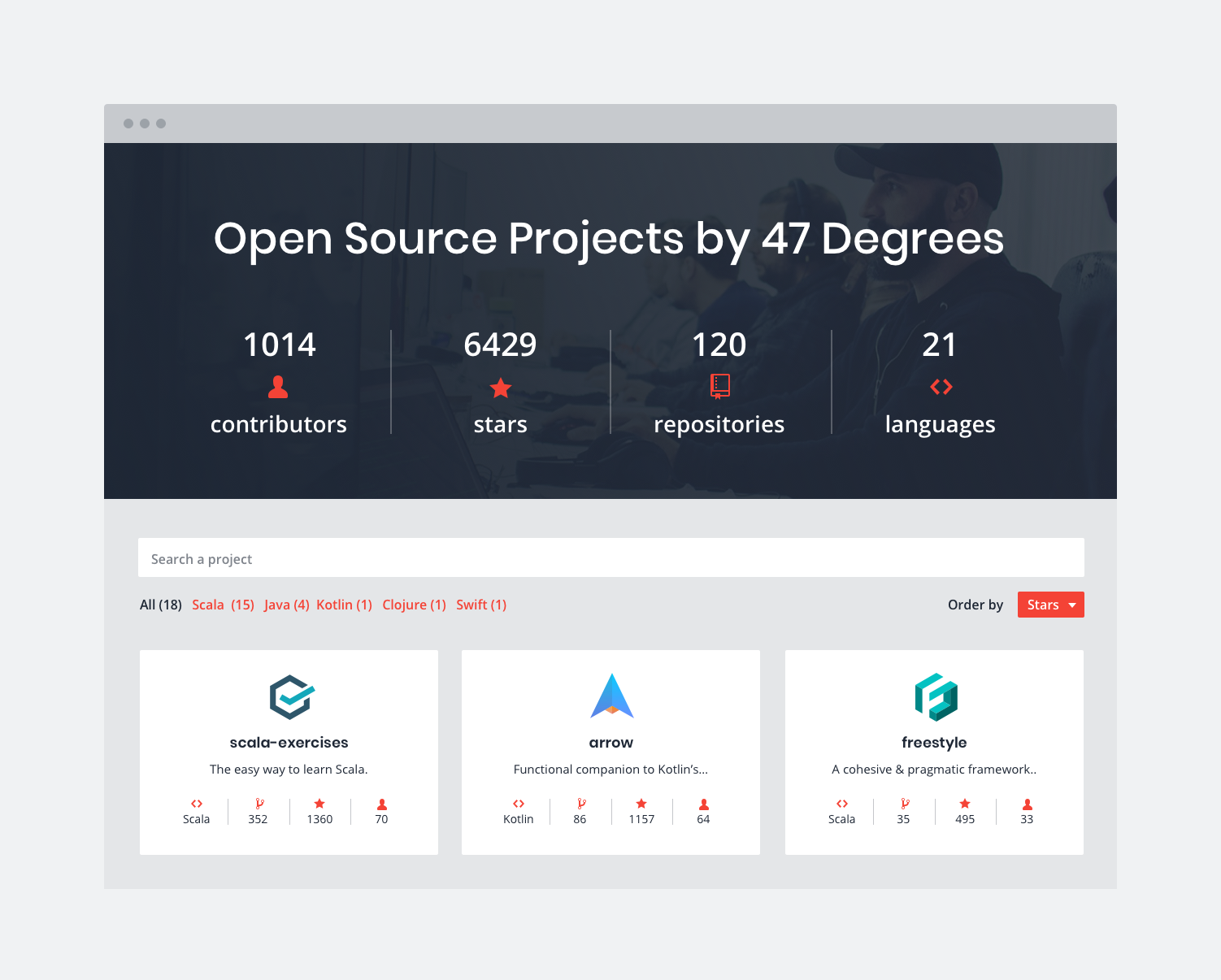Click the fork icon on arrow card
Image resolution: width=1221 pixels, height=980 pixels.
tap(581, 804)
